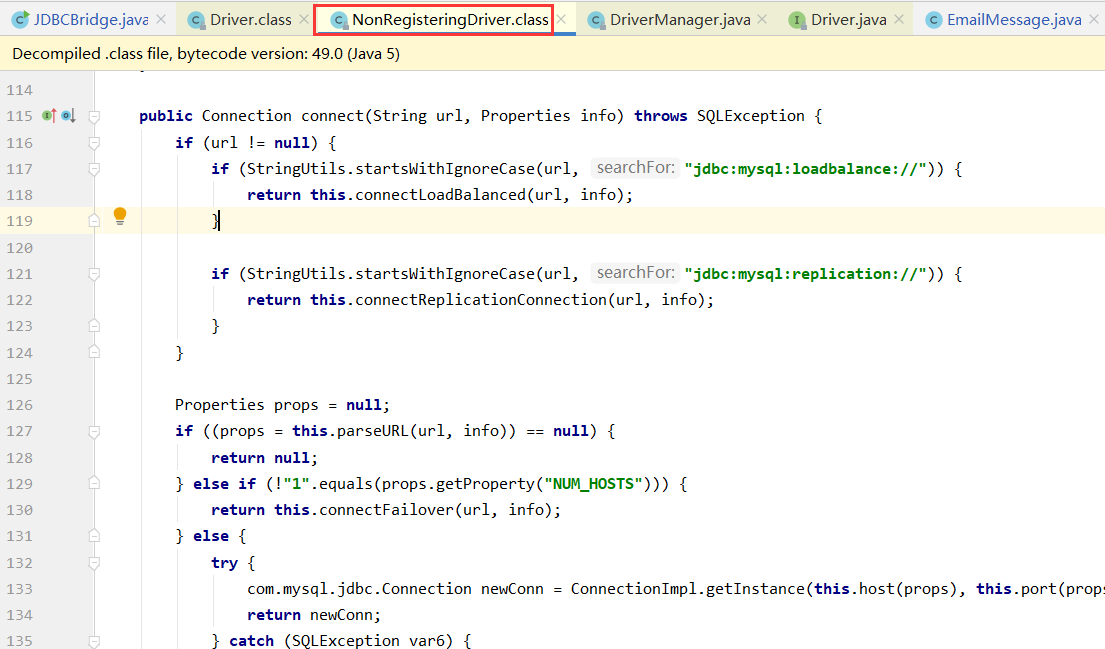Click the 'throws' keyword on line 115
Screen dimensions: 1105x649
pyautogui.click(x=660, y=116)
